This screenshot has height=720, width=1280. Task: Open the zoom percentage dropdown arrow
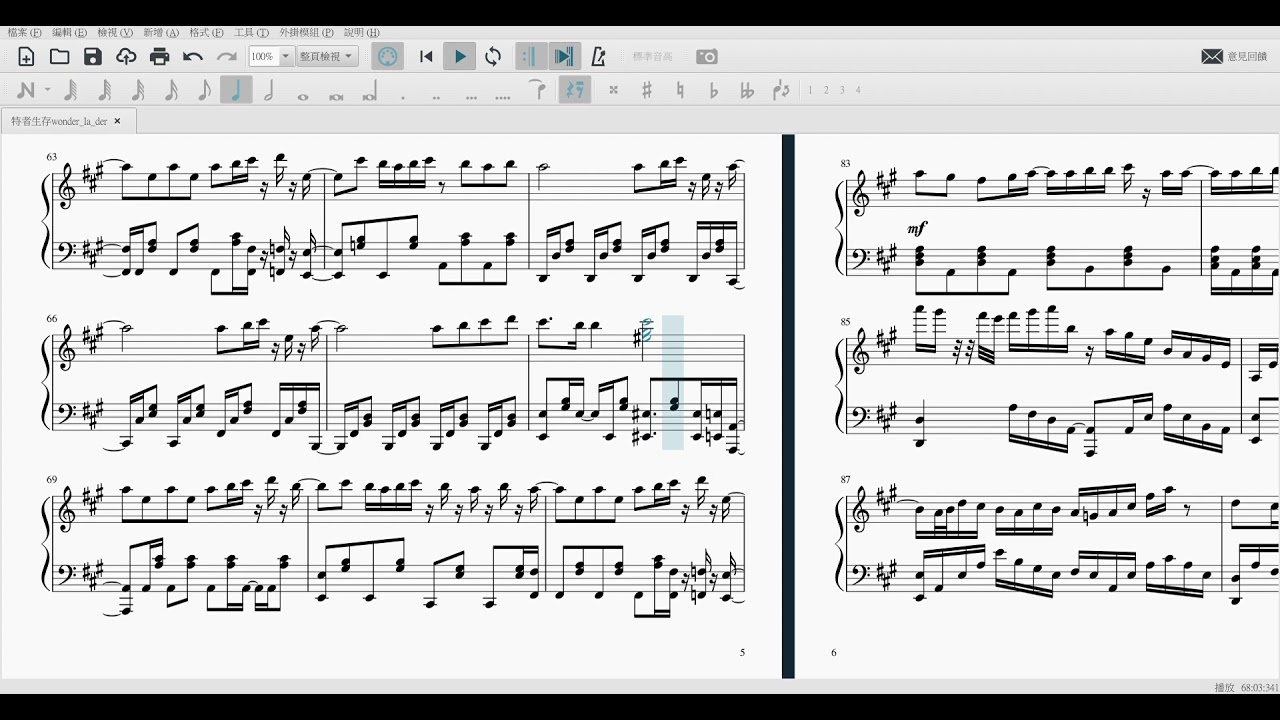point(286,57)
